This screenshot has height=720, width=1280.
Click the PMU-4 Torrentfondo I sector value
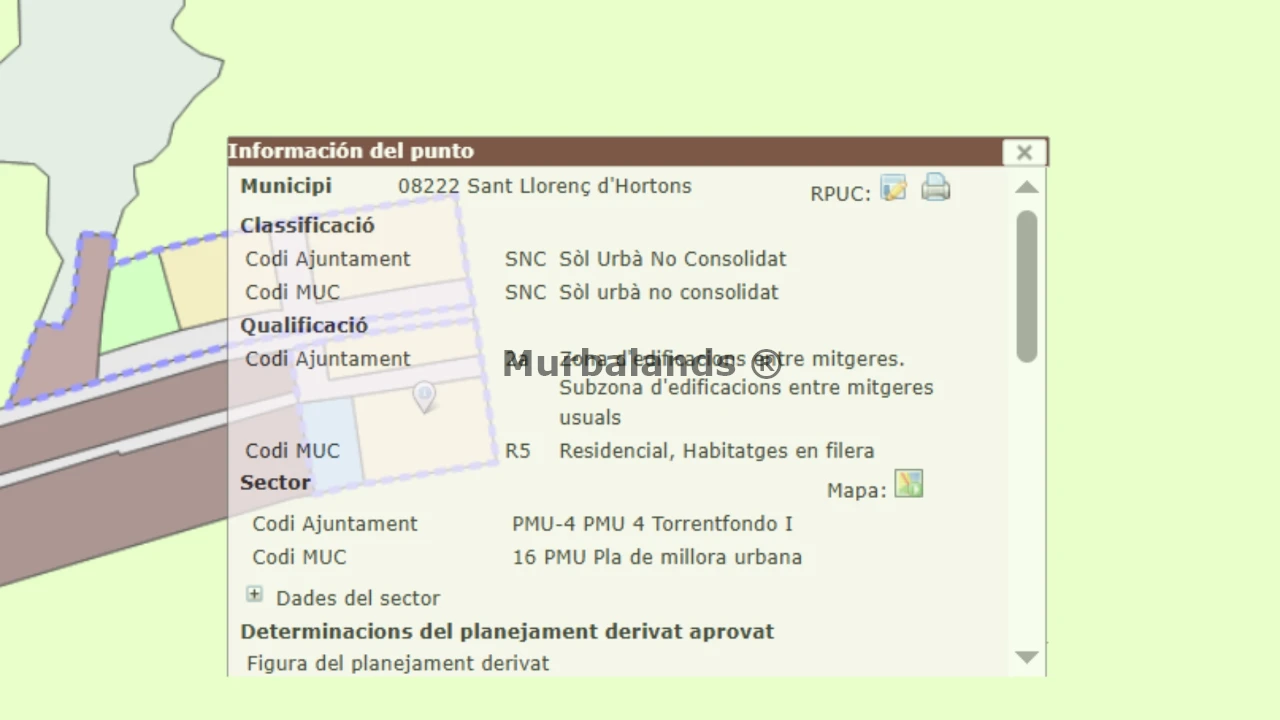click(x=651, y=524)
